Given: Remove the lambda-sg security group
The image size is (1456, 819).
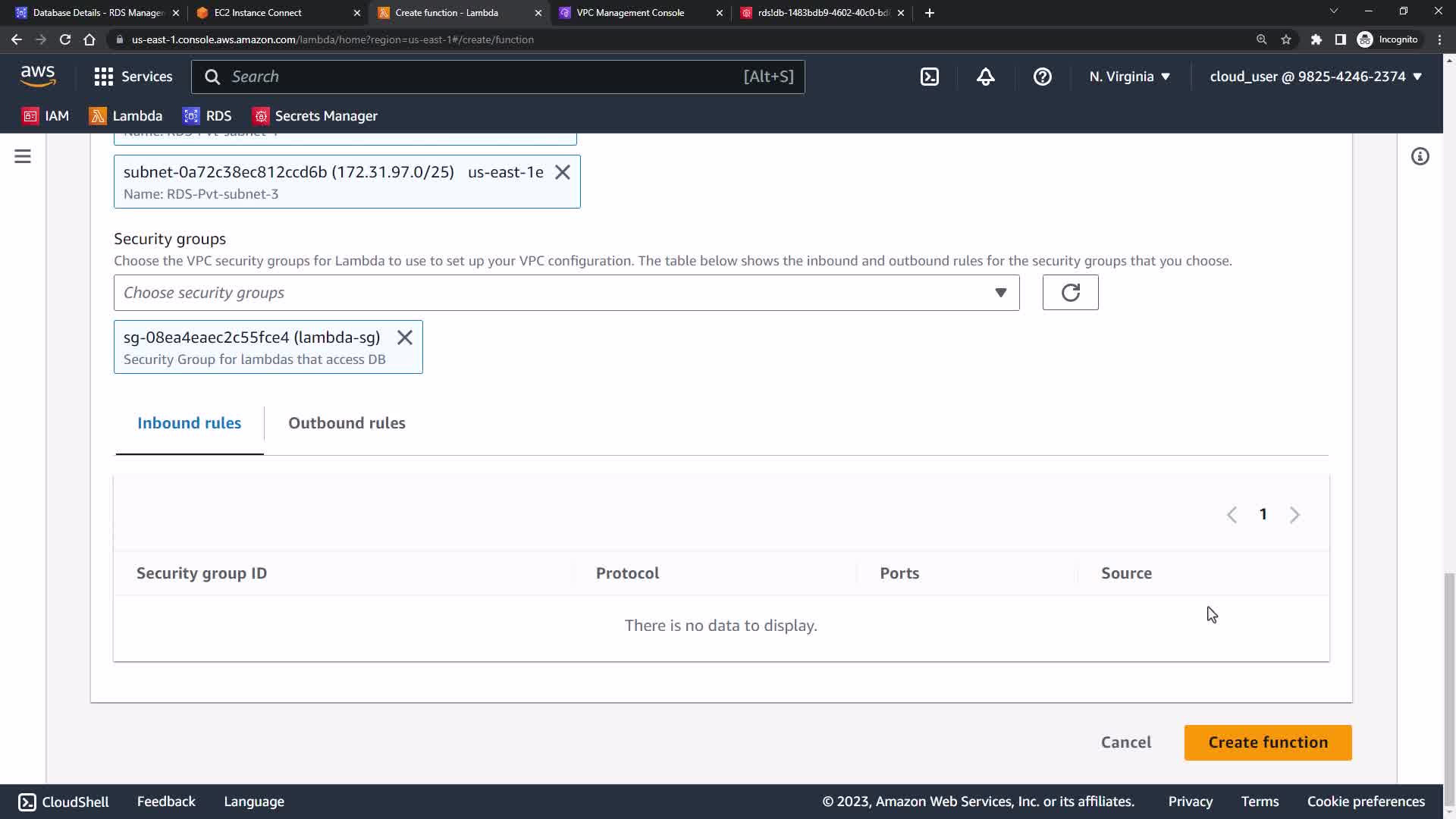Looking at the screenshot, I should pos(405,337).
